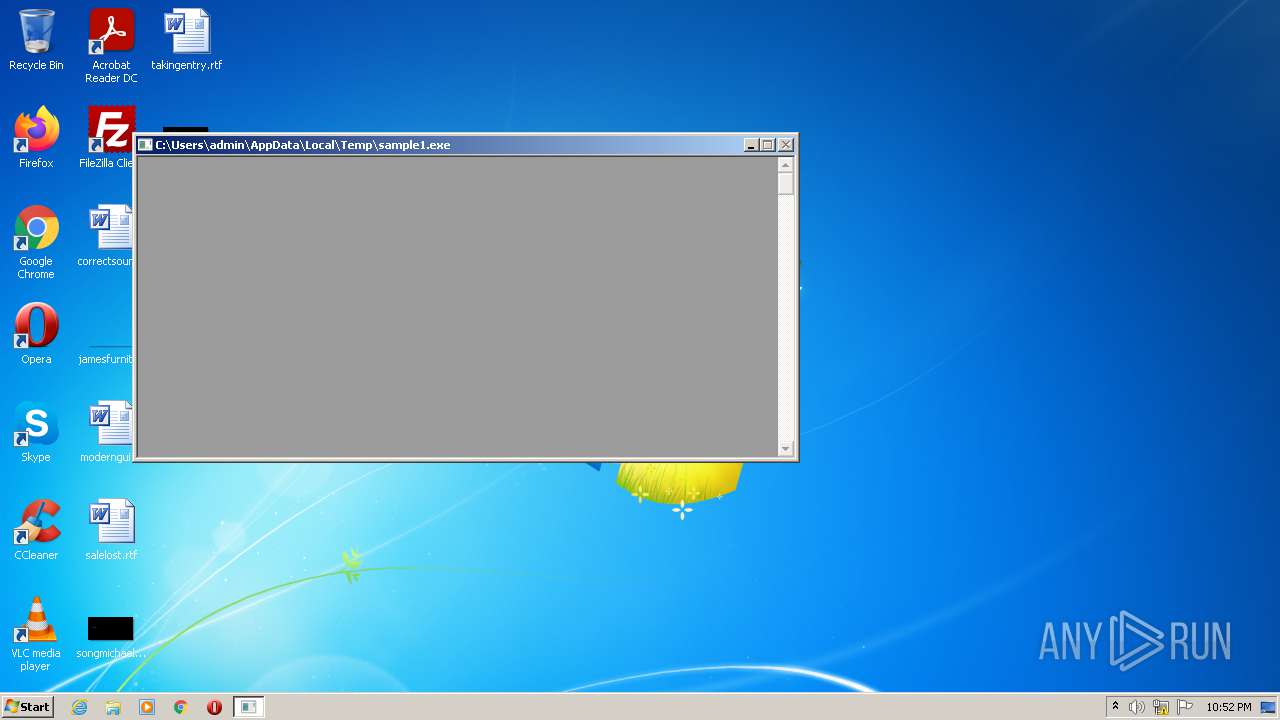This screenshot has height=720, width=1280.
Task: Select the correctsou... Word document icon
Action: coord(106,237)
